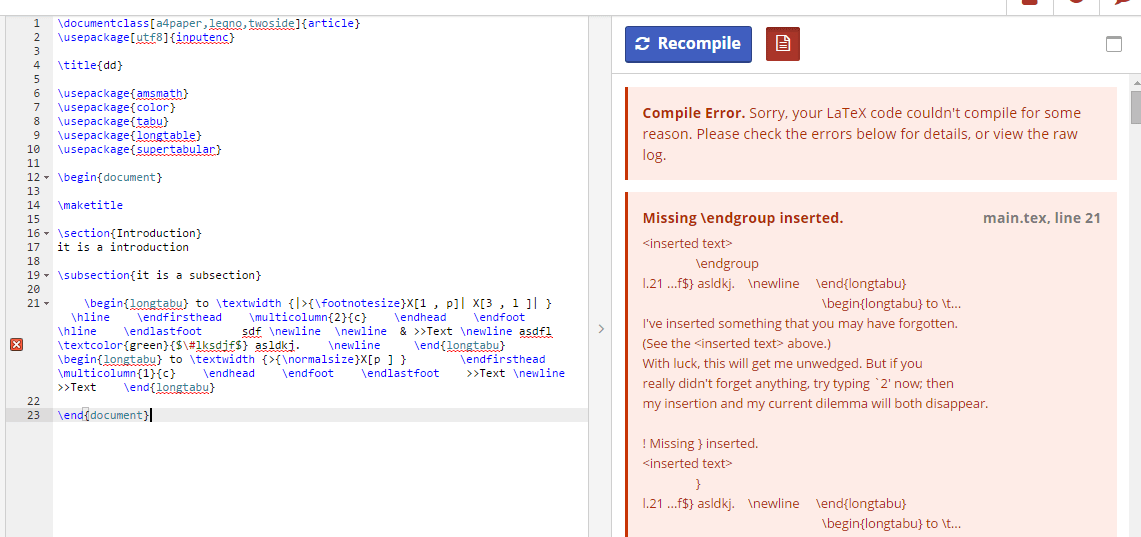Image resolution: width=1141 pixels, height=537 pixels.
Task: Click the first '\endgroup' inserted text in the log
Action: point(727,263)
